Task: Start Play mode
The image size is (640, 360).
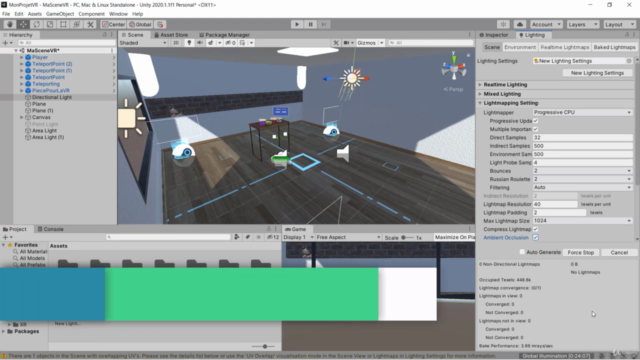Action: (x=297, y=24)
